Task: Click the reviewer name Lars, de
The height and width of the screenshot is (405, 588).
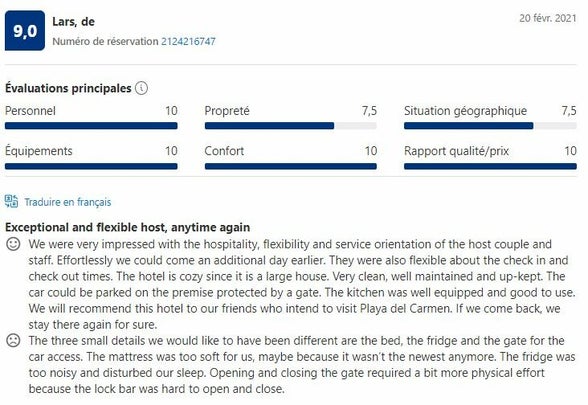Action: (x=74, y=22)
